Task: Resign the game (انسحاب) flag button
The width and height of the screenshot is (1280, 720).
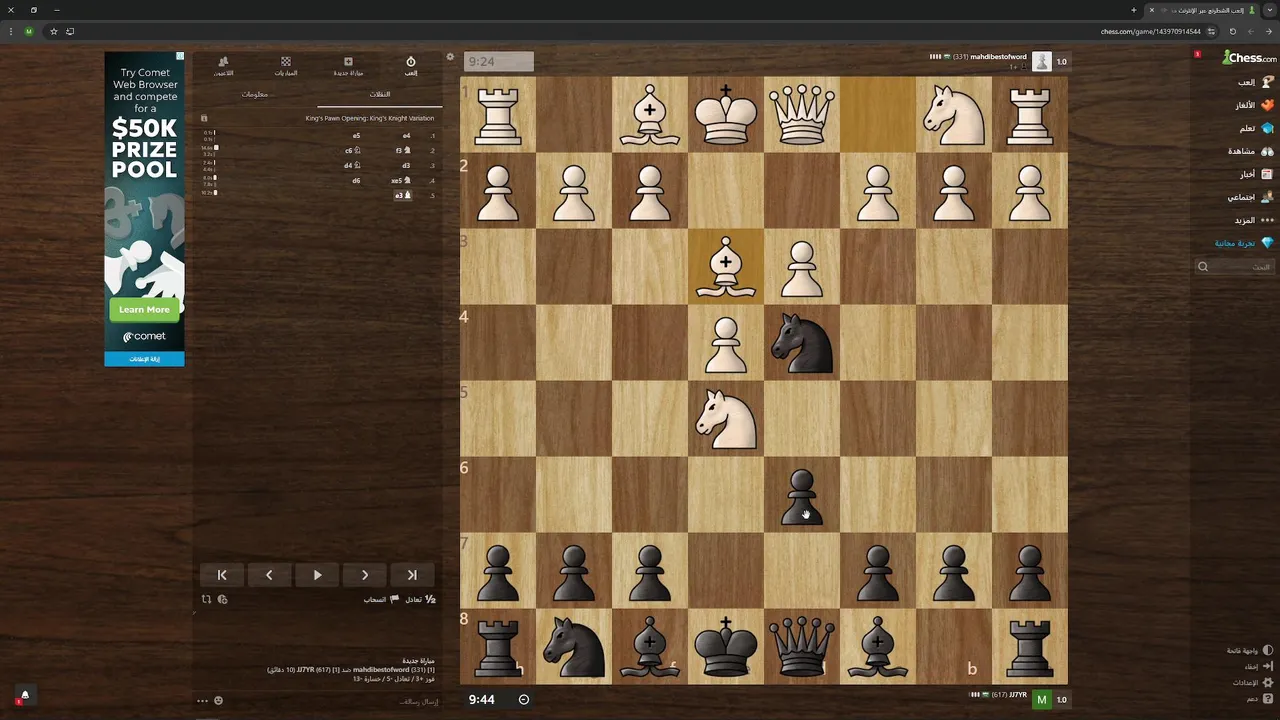Action: [x=381, y=599]
